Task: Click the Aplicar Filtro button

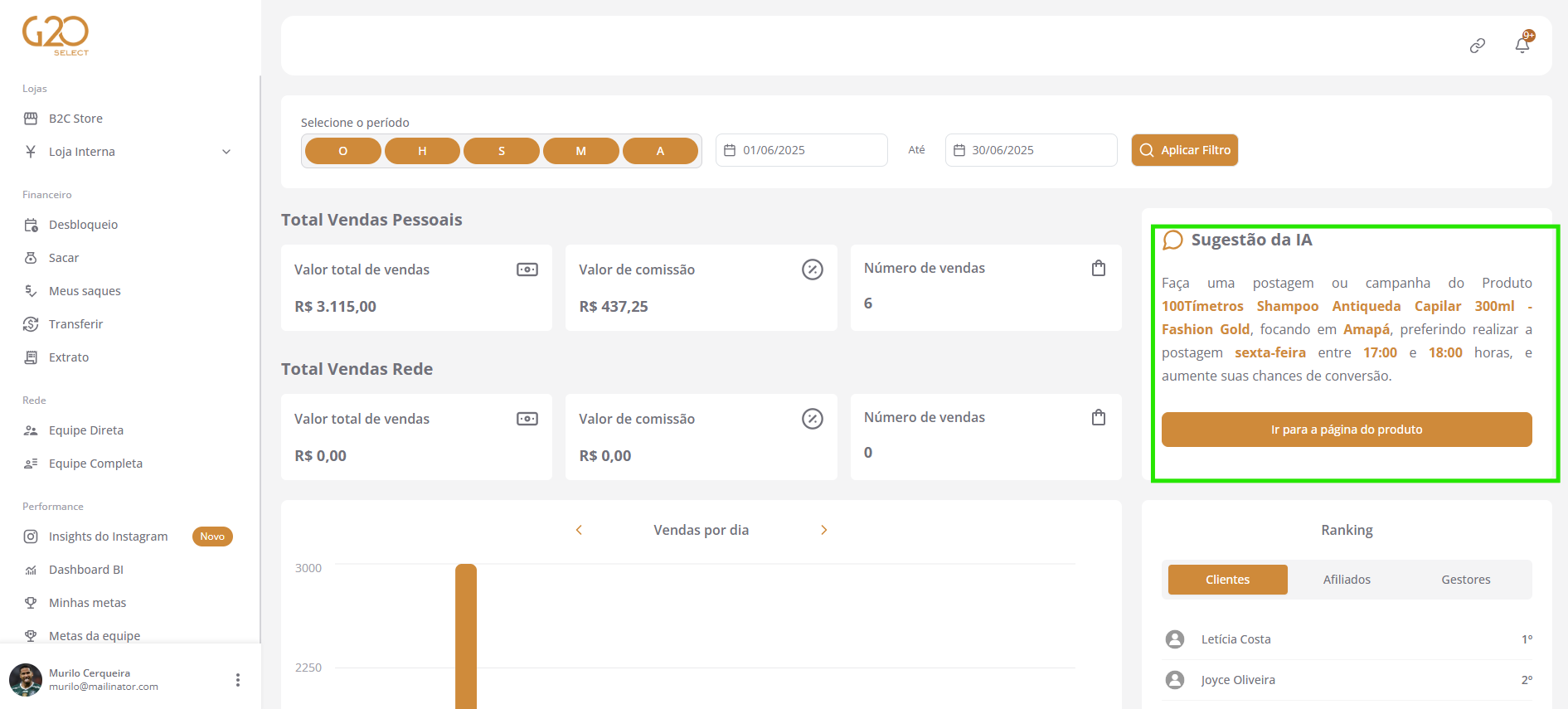Action: 1185,150
